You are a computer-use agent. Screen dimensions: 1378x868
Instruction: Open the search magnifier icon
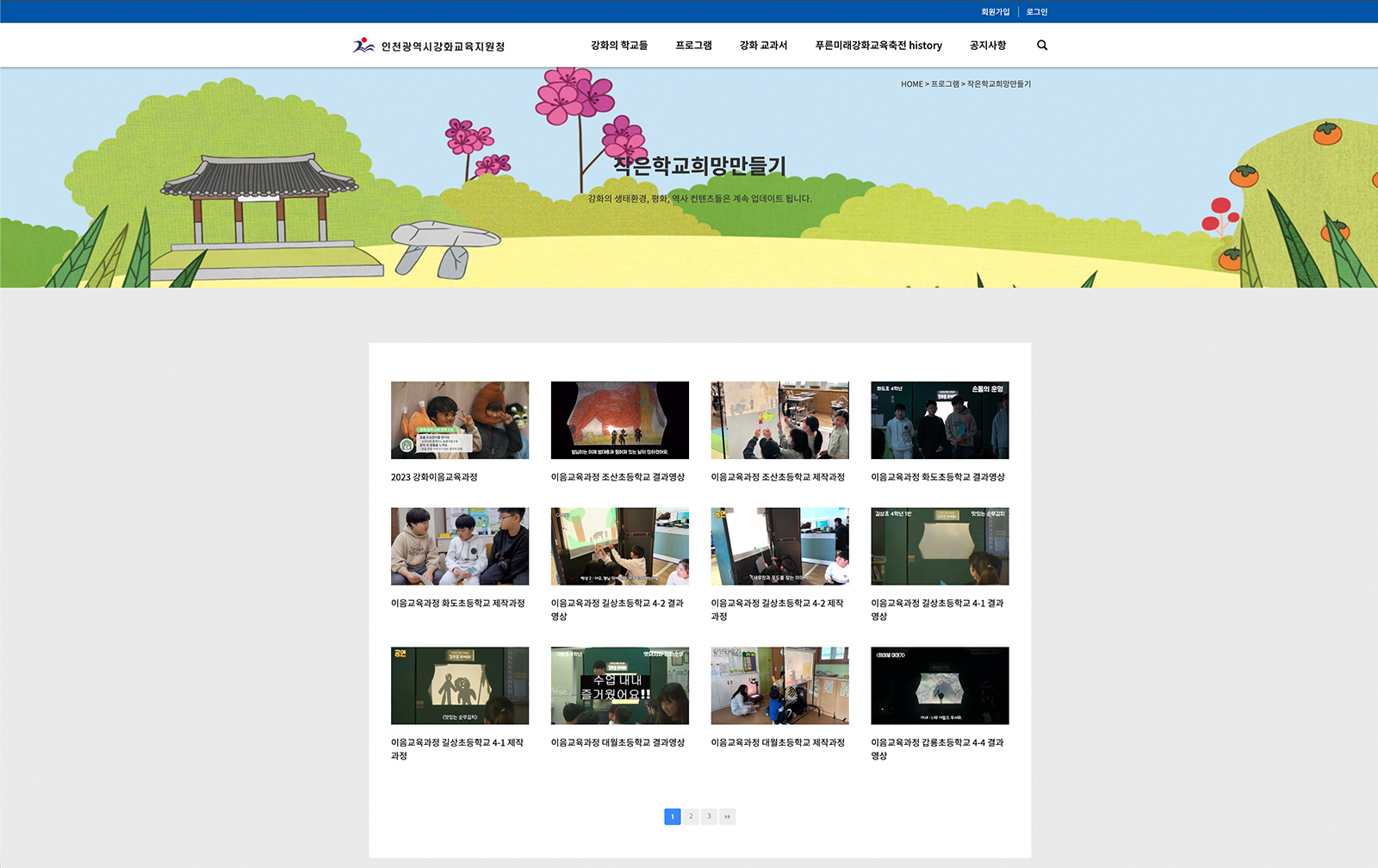(x=1042, y=46)
